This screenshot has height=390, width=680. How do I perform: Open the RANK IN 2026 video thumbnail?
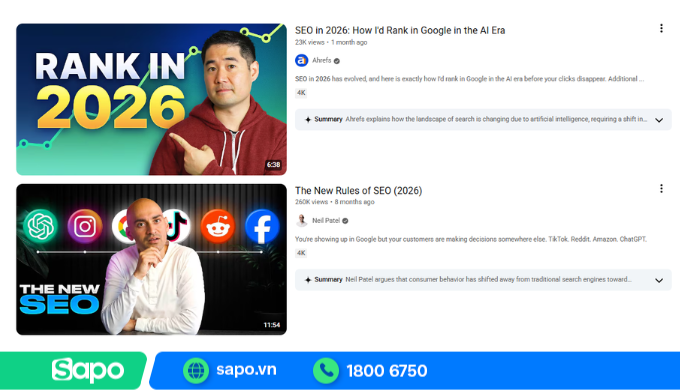pyautogui.click(x=151, y=99)
